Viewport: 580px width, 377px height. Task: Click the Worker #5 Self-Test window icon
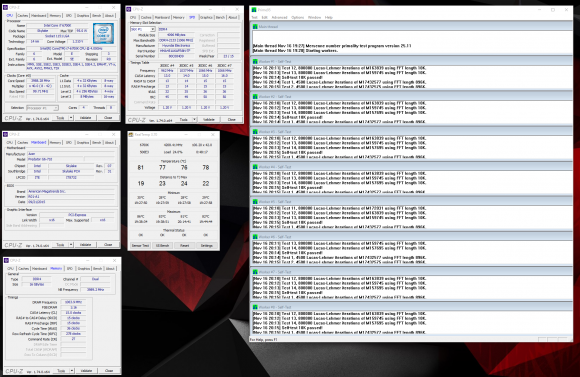click(255, 202)
